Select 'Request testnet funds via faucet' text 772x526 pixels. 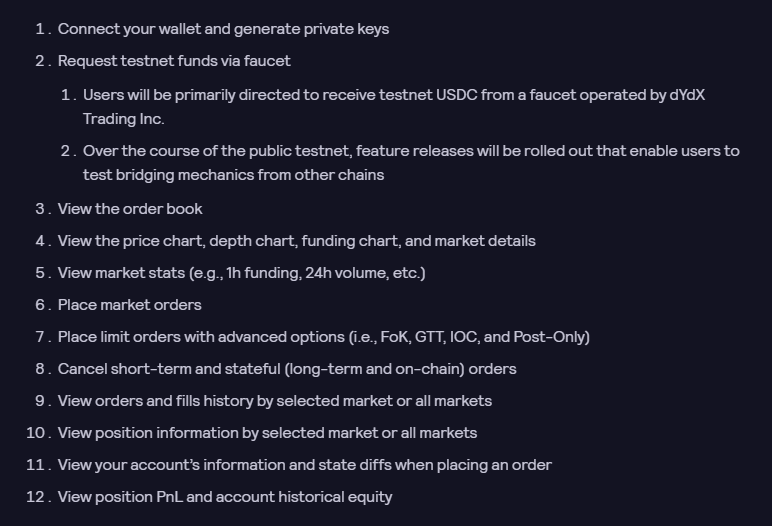coord(174,61)
